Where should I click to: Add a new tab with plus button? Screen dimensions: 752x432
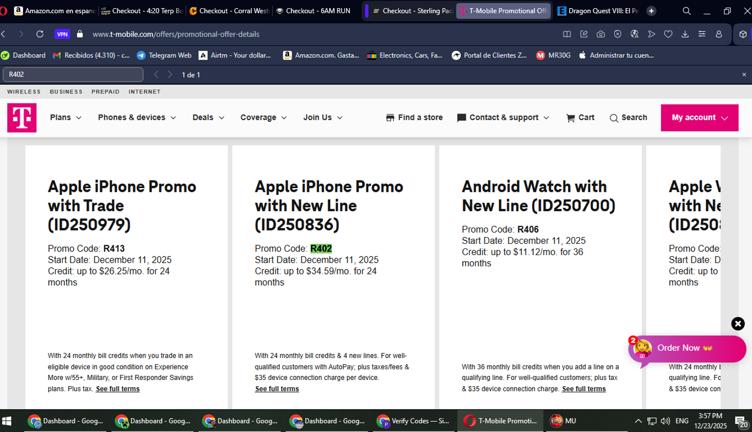(651, 11)
